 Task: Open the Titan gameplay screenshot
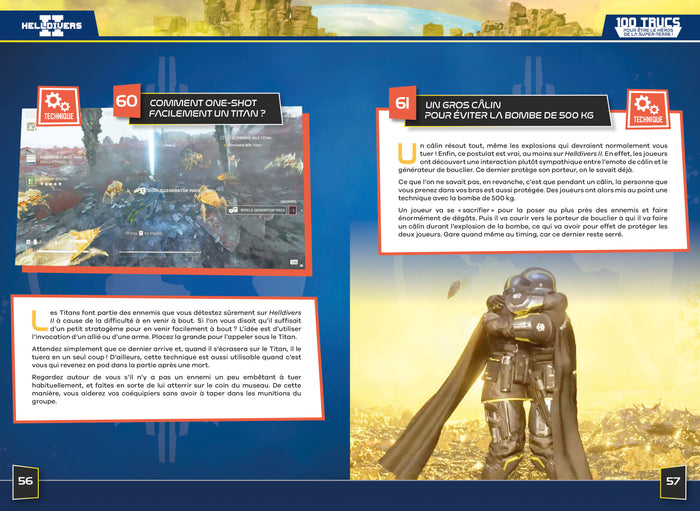(x=160, y=187)
